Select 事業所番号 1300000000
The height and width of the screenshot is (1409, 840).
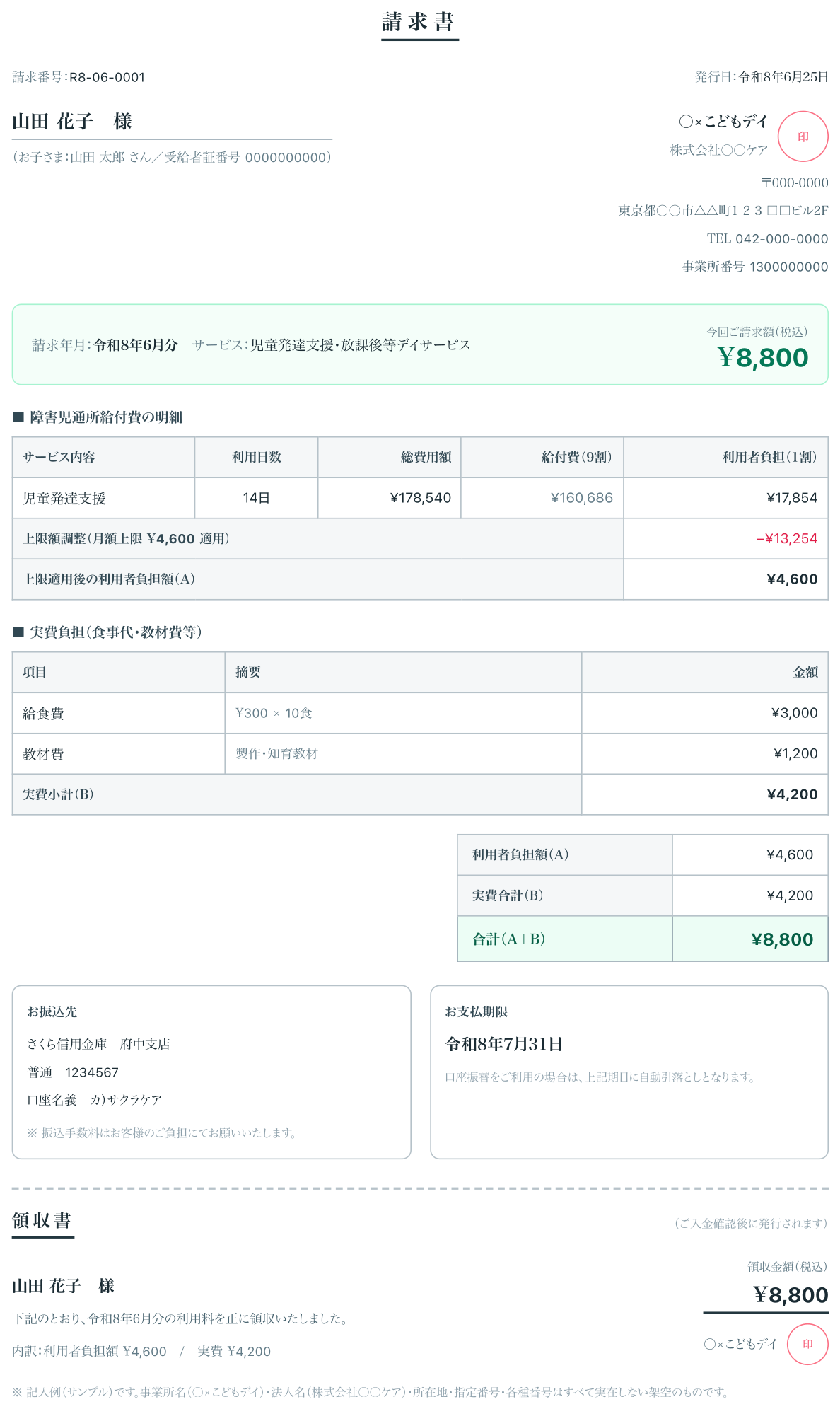click(x=754, y=267)
